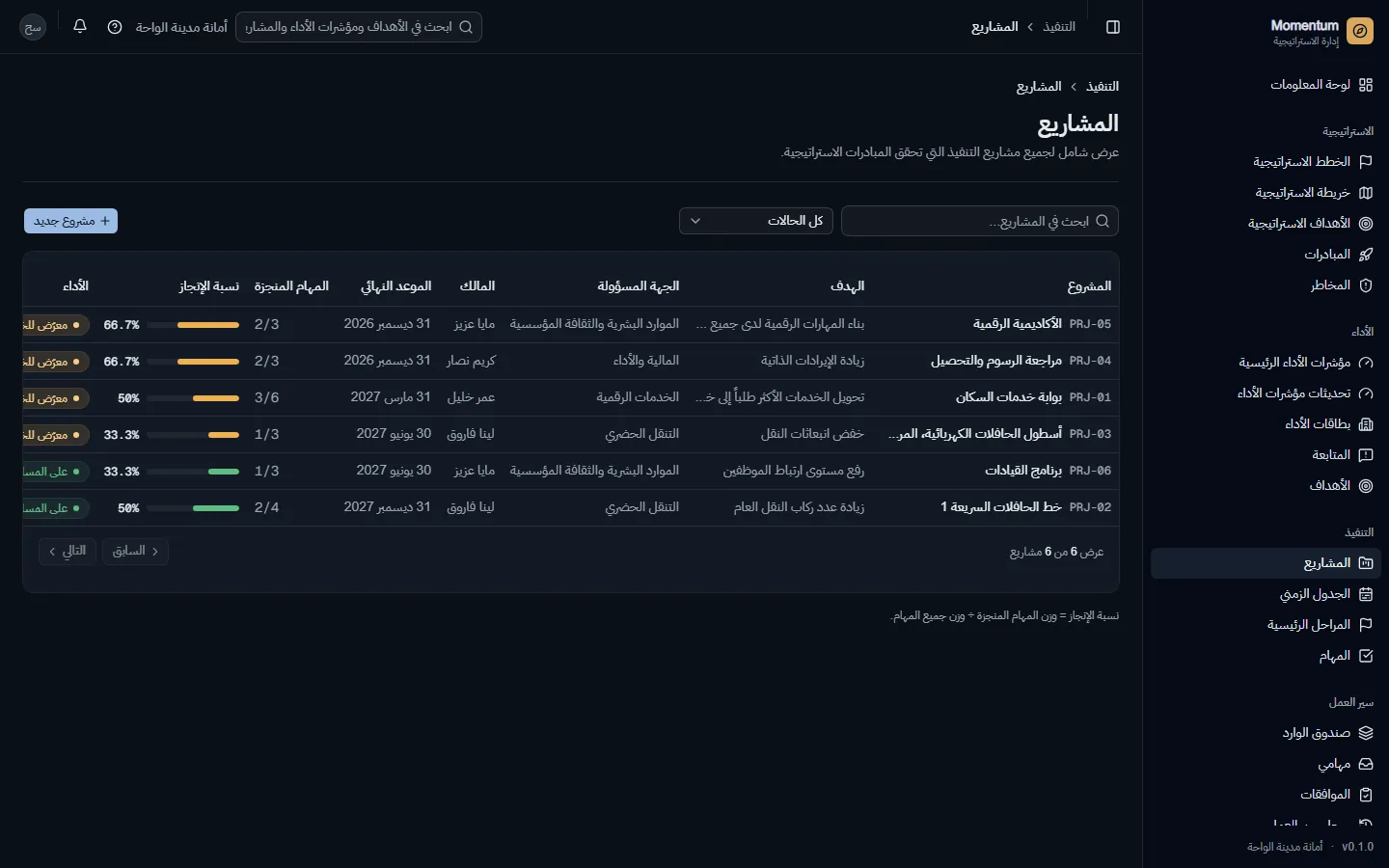Click the layers icon beside صندوق الوارد
Screen dimensions: 1389x868
tap(1366, 733)
